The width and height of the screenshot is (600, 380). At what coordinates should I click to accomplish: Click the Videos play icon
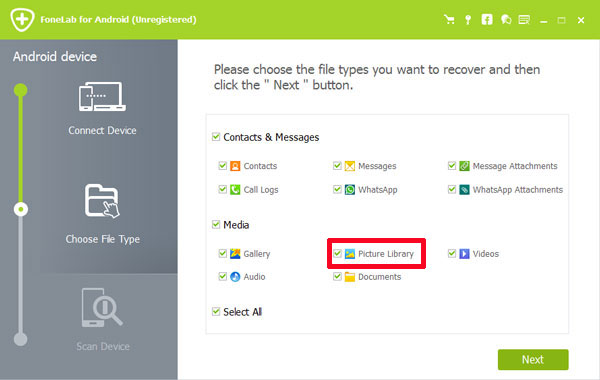point(464,254)
